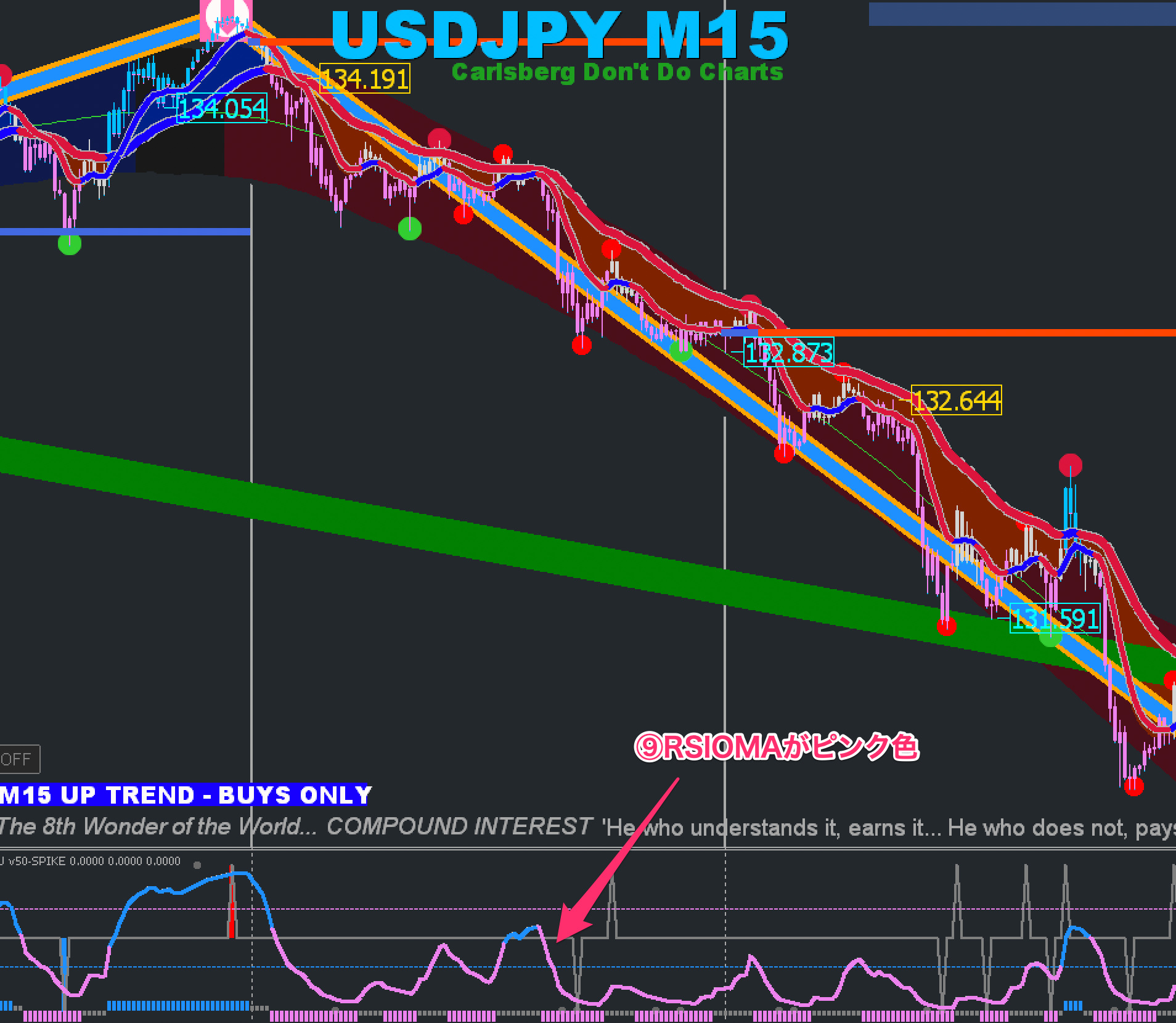Image resolution: width=1176 pixels, height=1023 pixels.
Task: Click the red dot beneath the lowest candle low
Action: [1133, 786]
